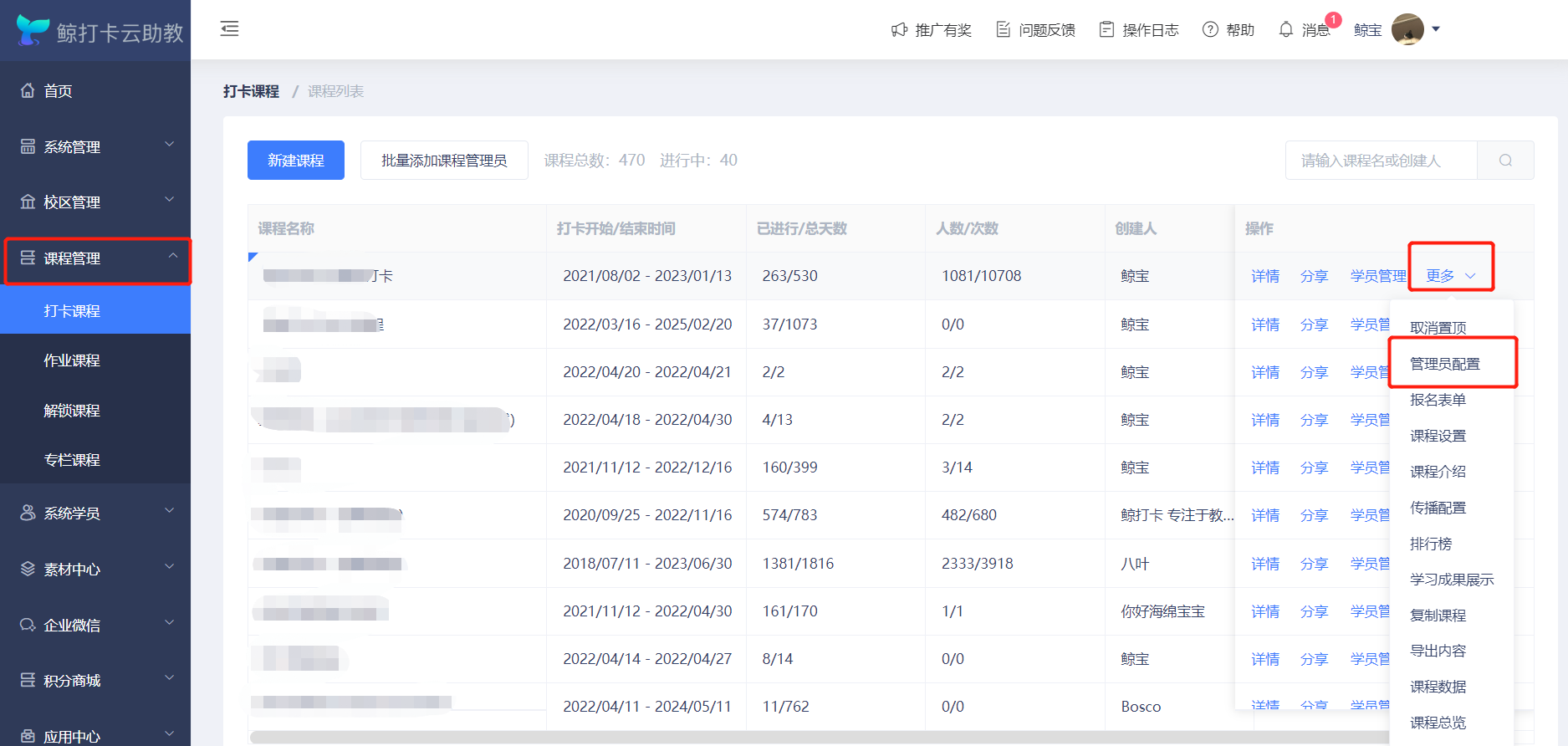Image resolution: width=1568 pixels, height=746 pixels.
Task: Choose 报名表单 in the more menu
Action: click(x=1438, y=400)
